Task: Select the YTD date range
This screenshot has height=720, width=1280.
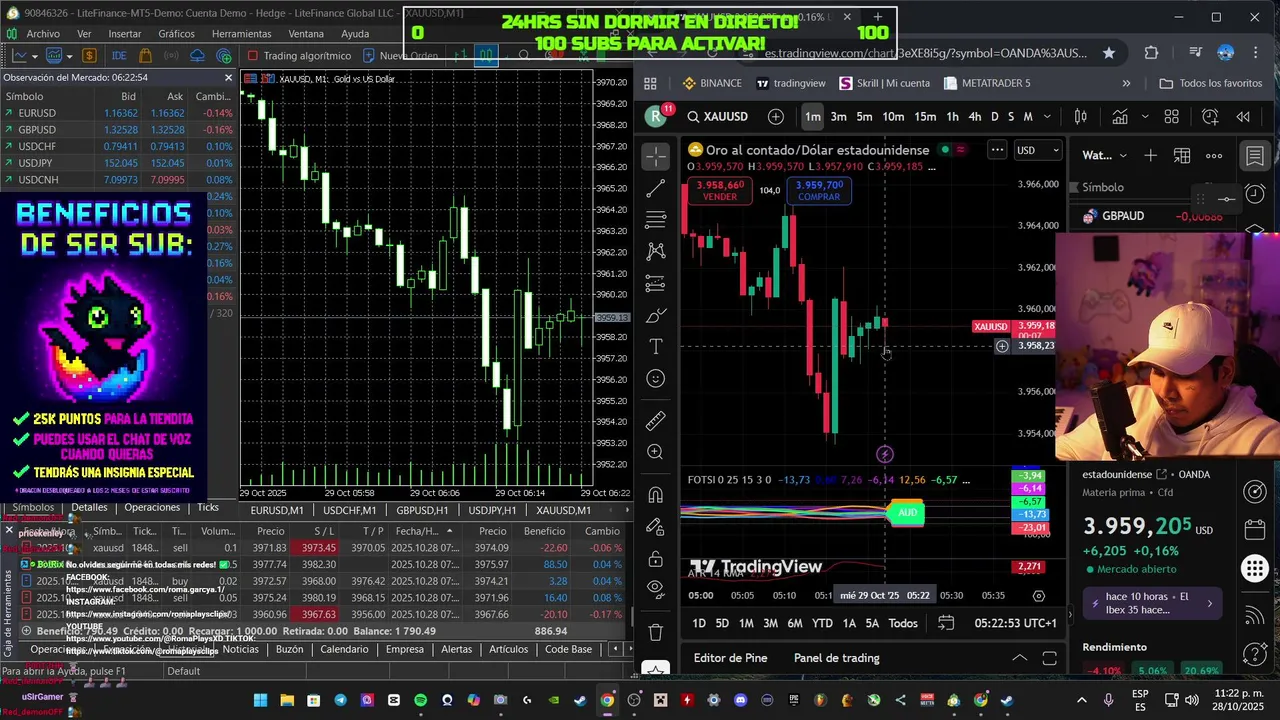Action: (822, 623)
